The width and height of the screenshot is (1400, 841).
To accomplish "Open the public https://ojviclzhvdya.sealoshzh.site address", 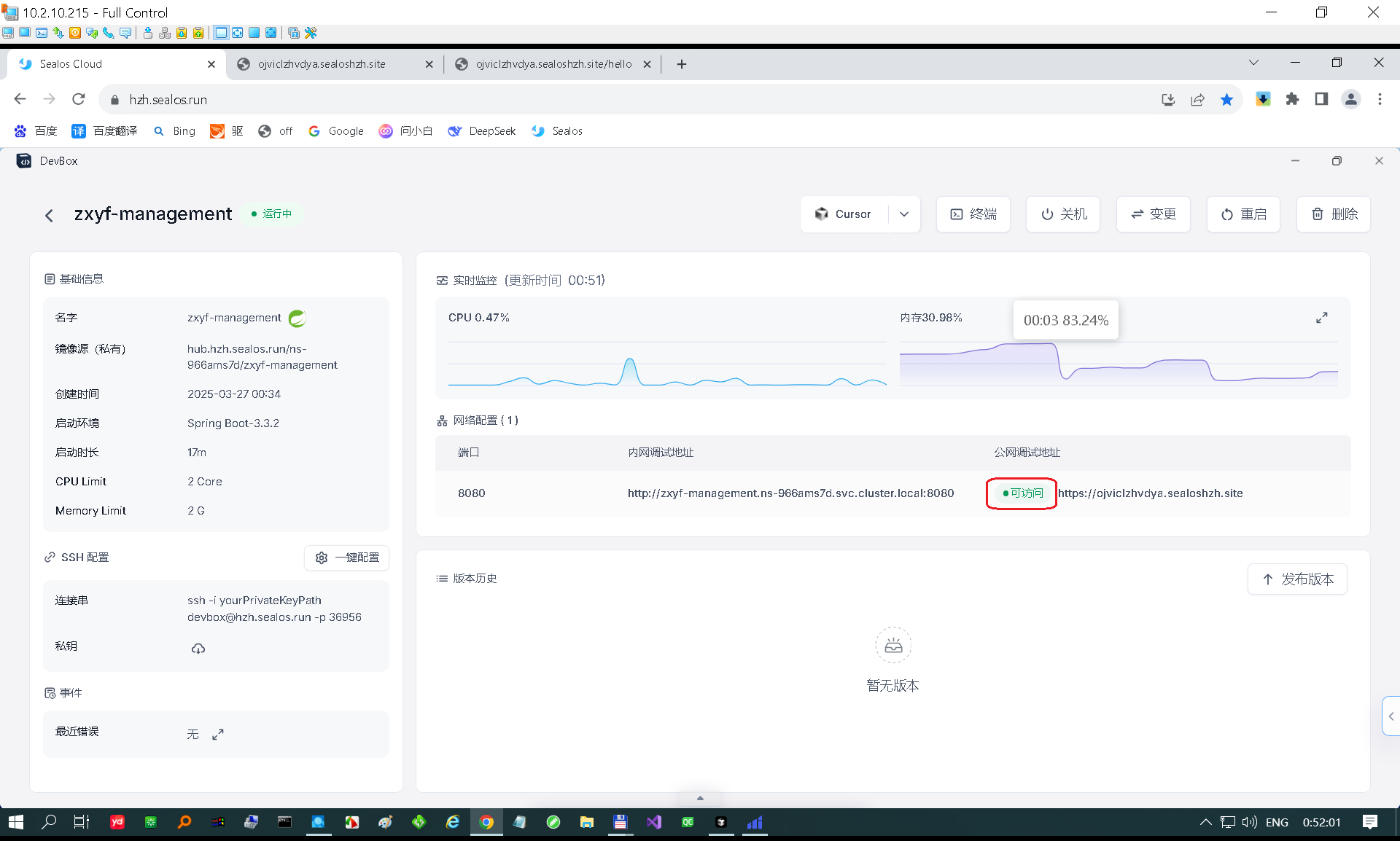I will 1150,493.
